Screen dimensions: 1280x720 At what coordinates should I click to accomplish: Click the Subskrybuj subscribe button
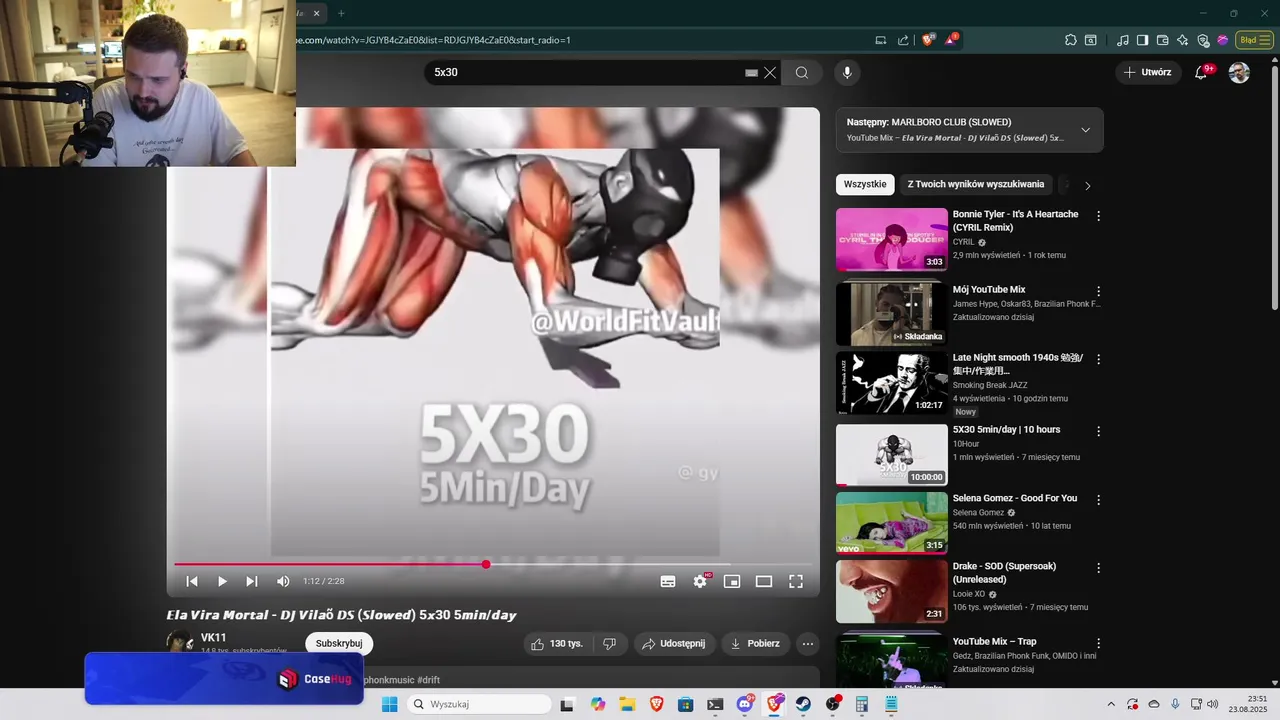pos(339,643)
